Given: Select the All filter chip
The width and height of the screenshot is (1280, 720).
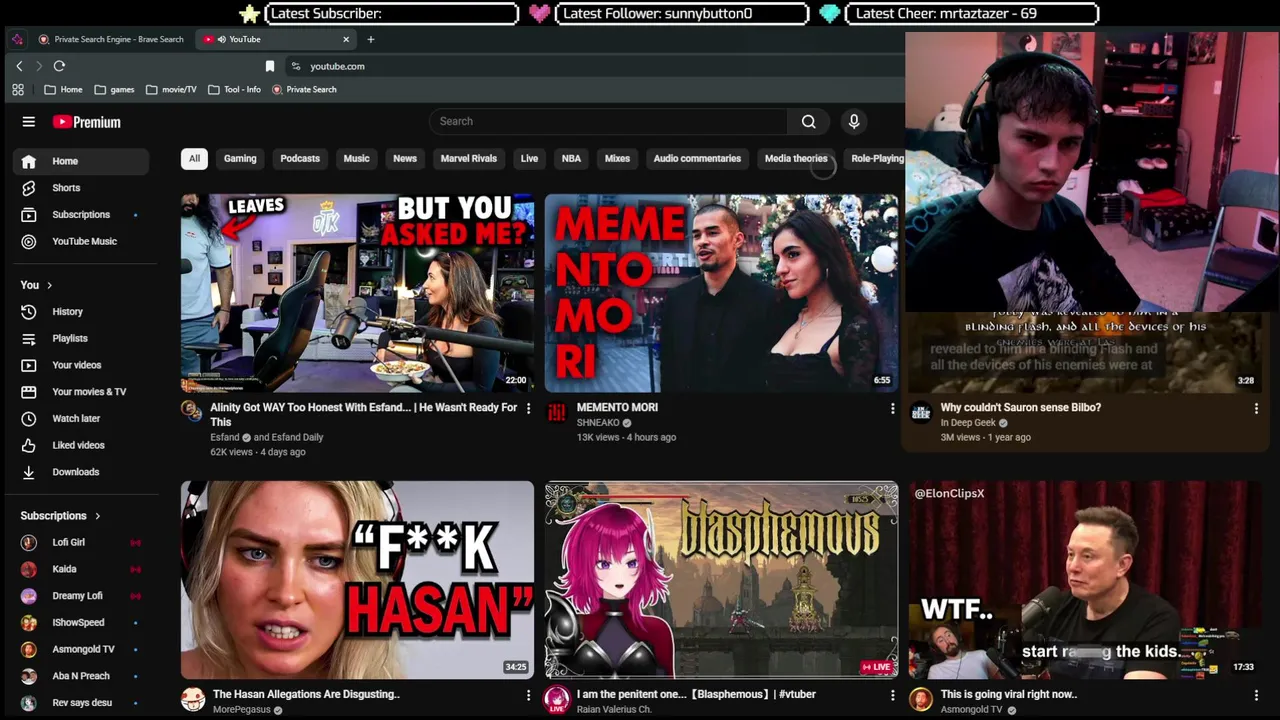Looking at the screenshot, I should click(x=194, y=159).
